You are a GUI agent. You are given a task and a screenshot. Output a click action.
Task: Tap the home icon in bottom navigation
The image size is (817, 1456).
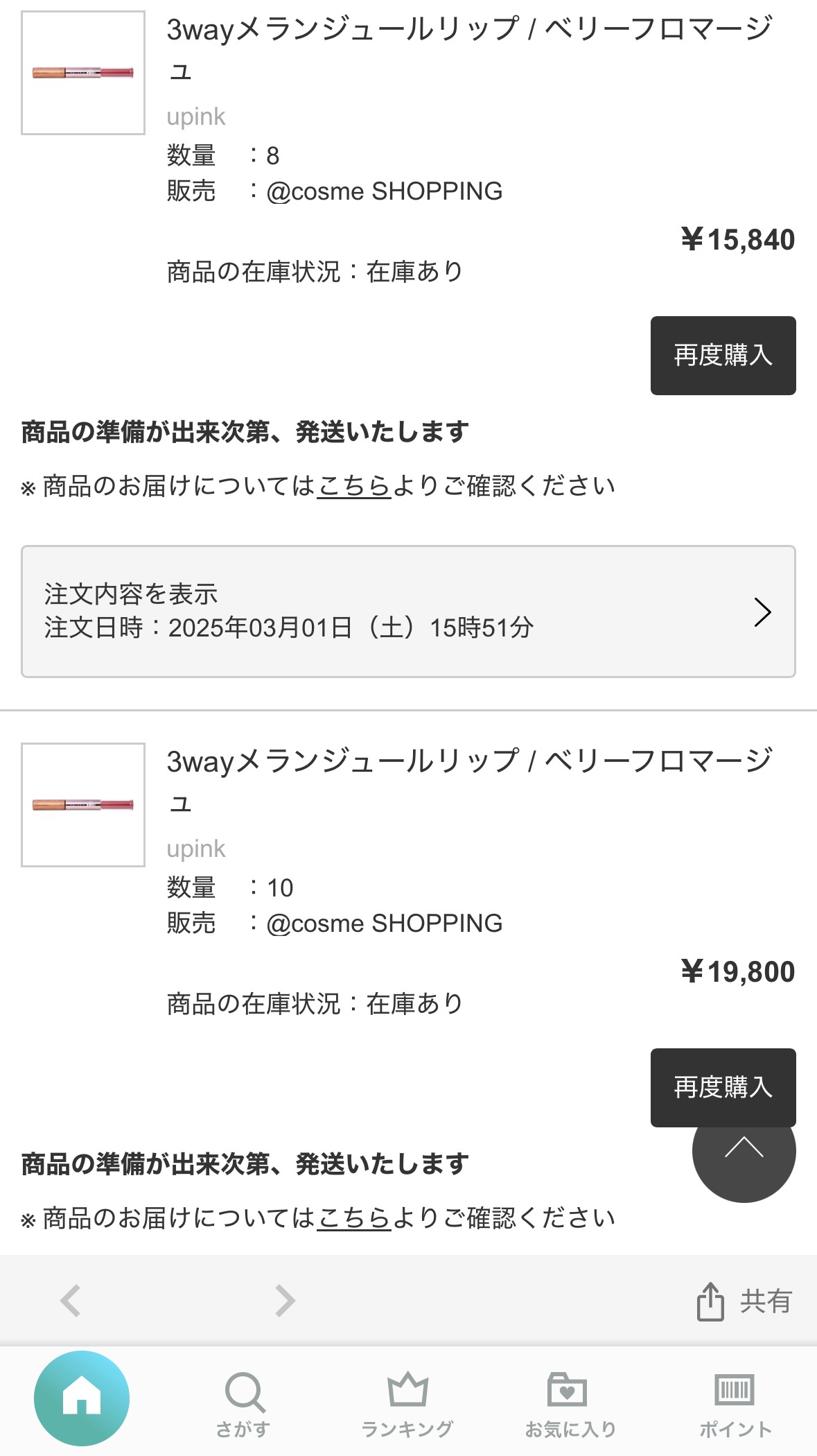tap(82, 1398)
